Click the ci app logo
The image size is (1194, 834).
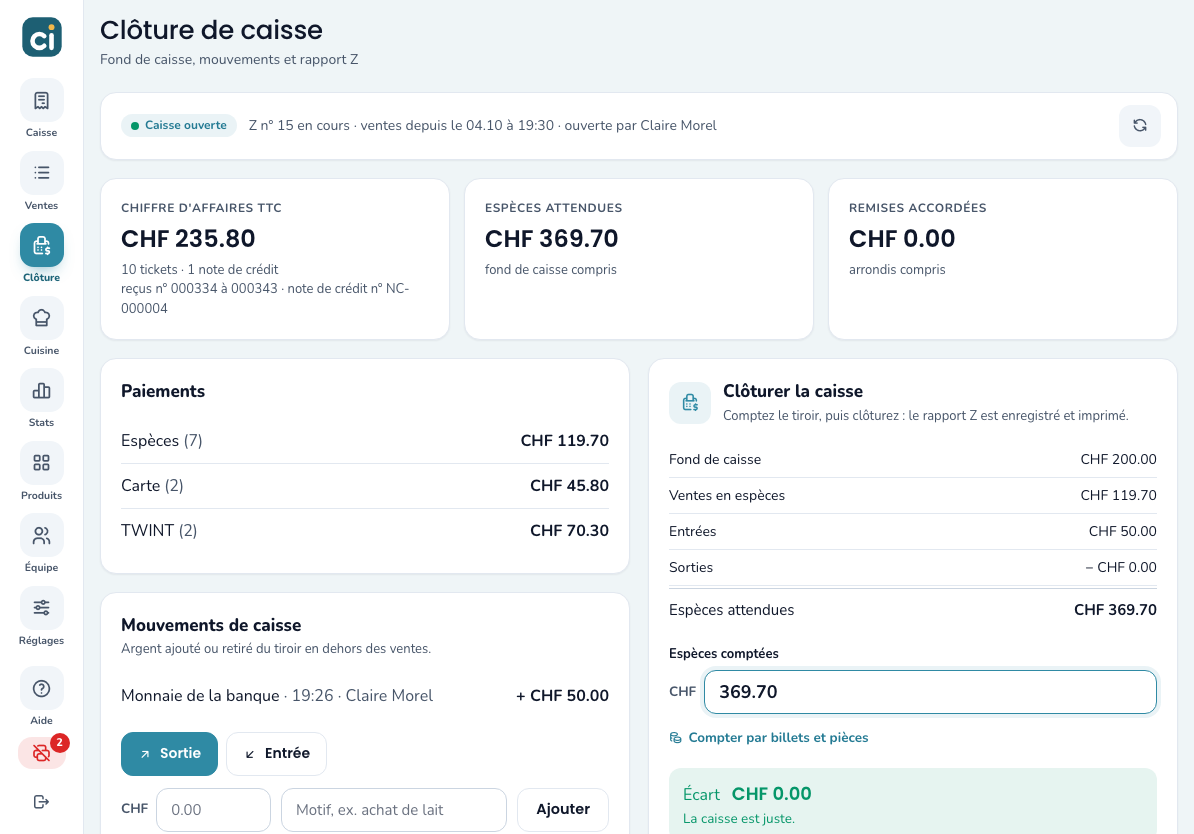(x=42, y=37)
